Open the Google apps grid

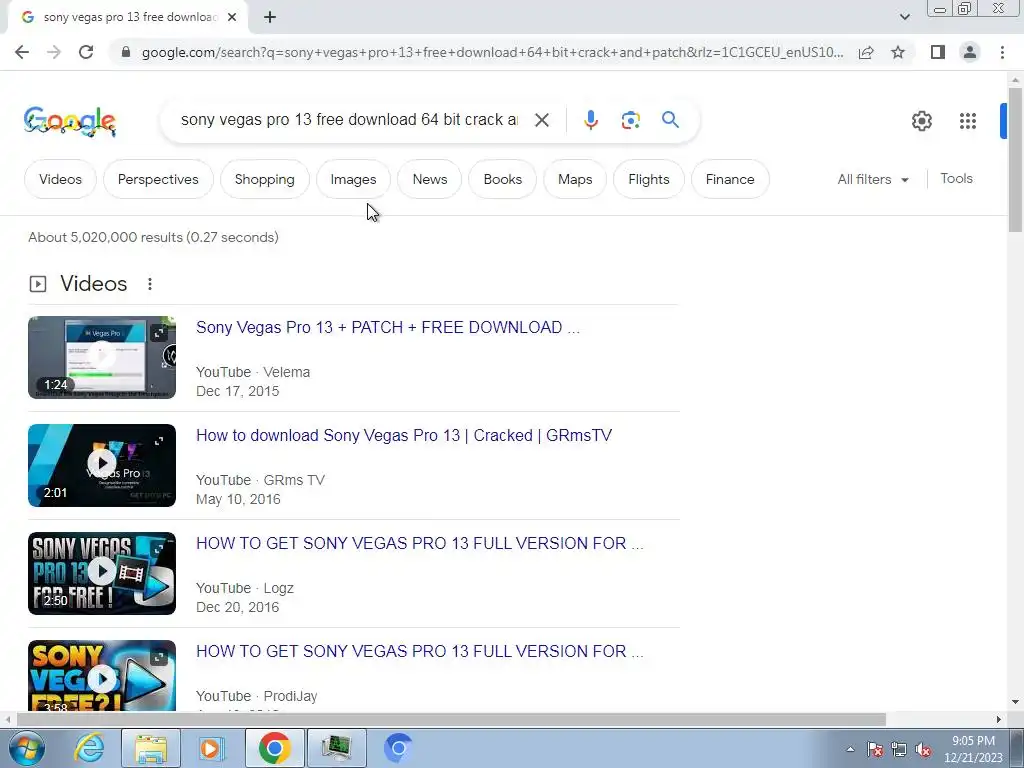(x=968, y=121)
